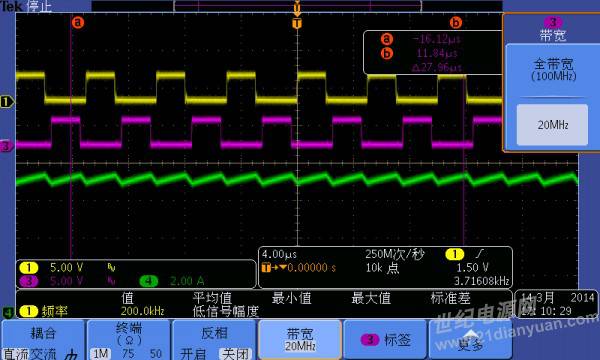Select 开启 invert on option
600x360 pixels.
pyautogui.click(x=193, y=353)
